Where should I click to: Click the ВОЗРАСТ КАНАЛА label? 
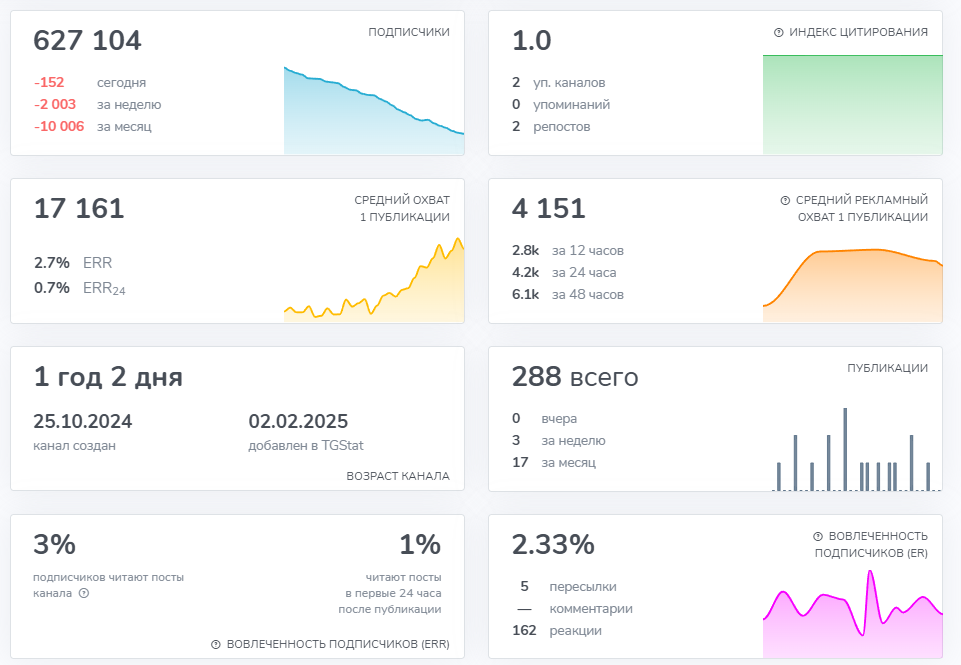click(398, 476)
